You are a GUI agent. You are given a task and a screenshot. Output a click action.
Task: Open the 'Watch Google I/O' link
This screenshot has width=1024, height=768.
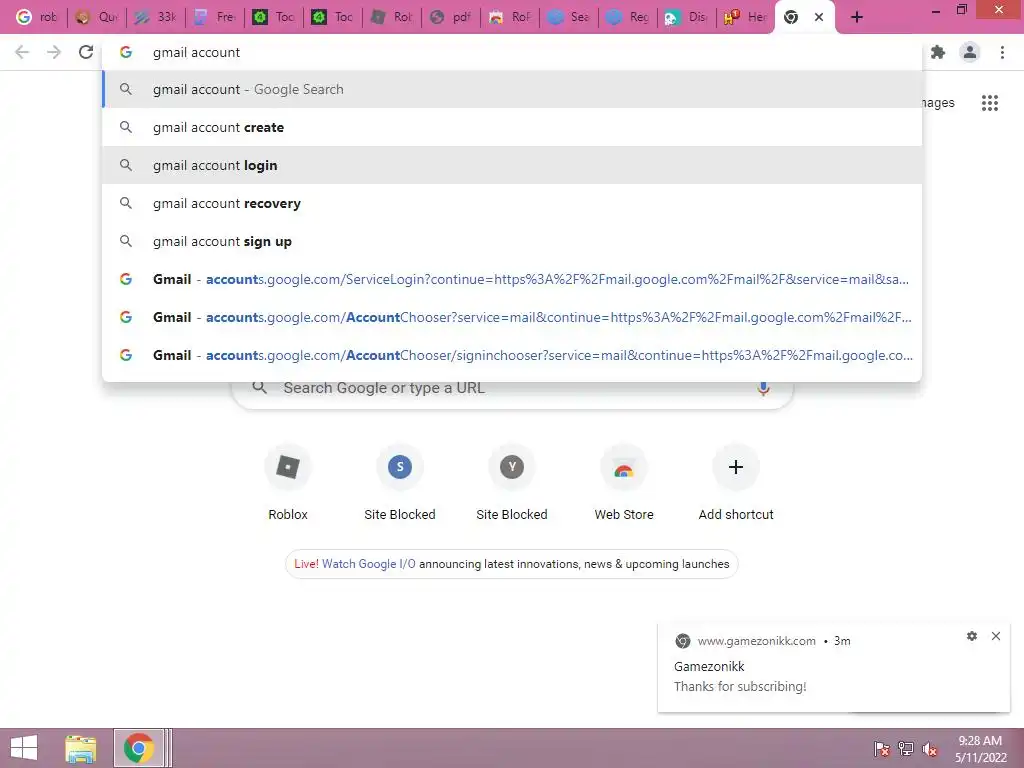(368, 564)
